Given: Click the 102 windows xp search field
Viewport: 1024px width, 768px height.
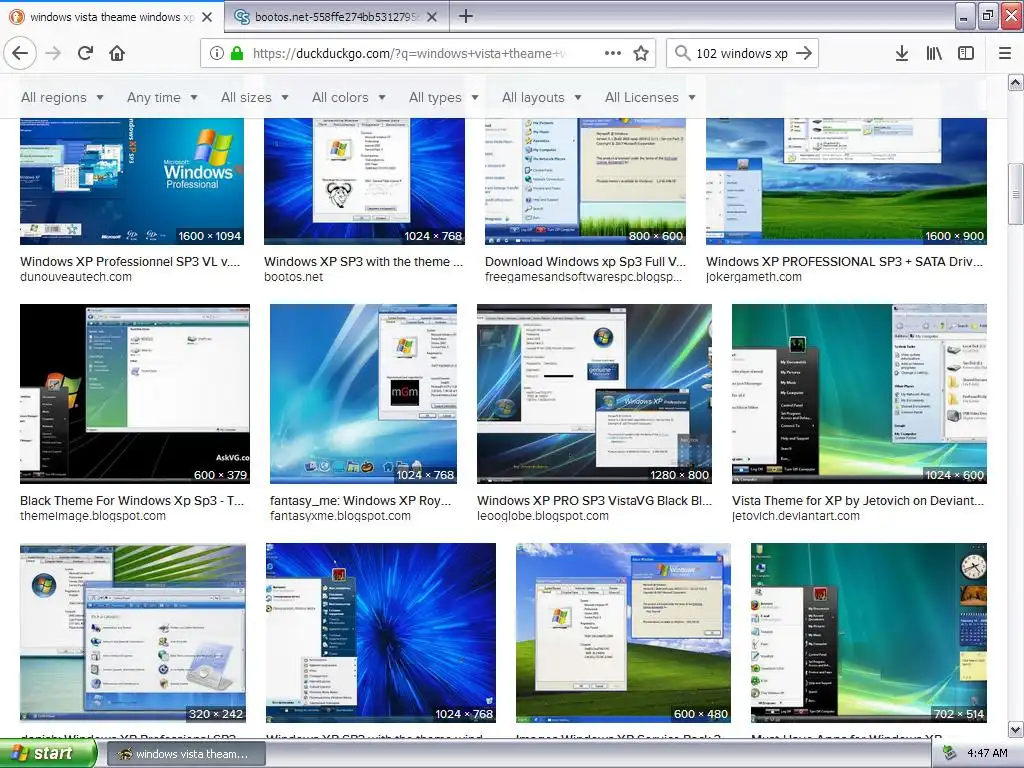Looking at the screenshot, I should 742,53.
